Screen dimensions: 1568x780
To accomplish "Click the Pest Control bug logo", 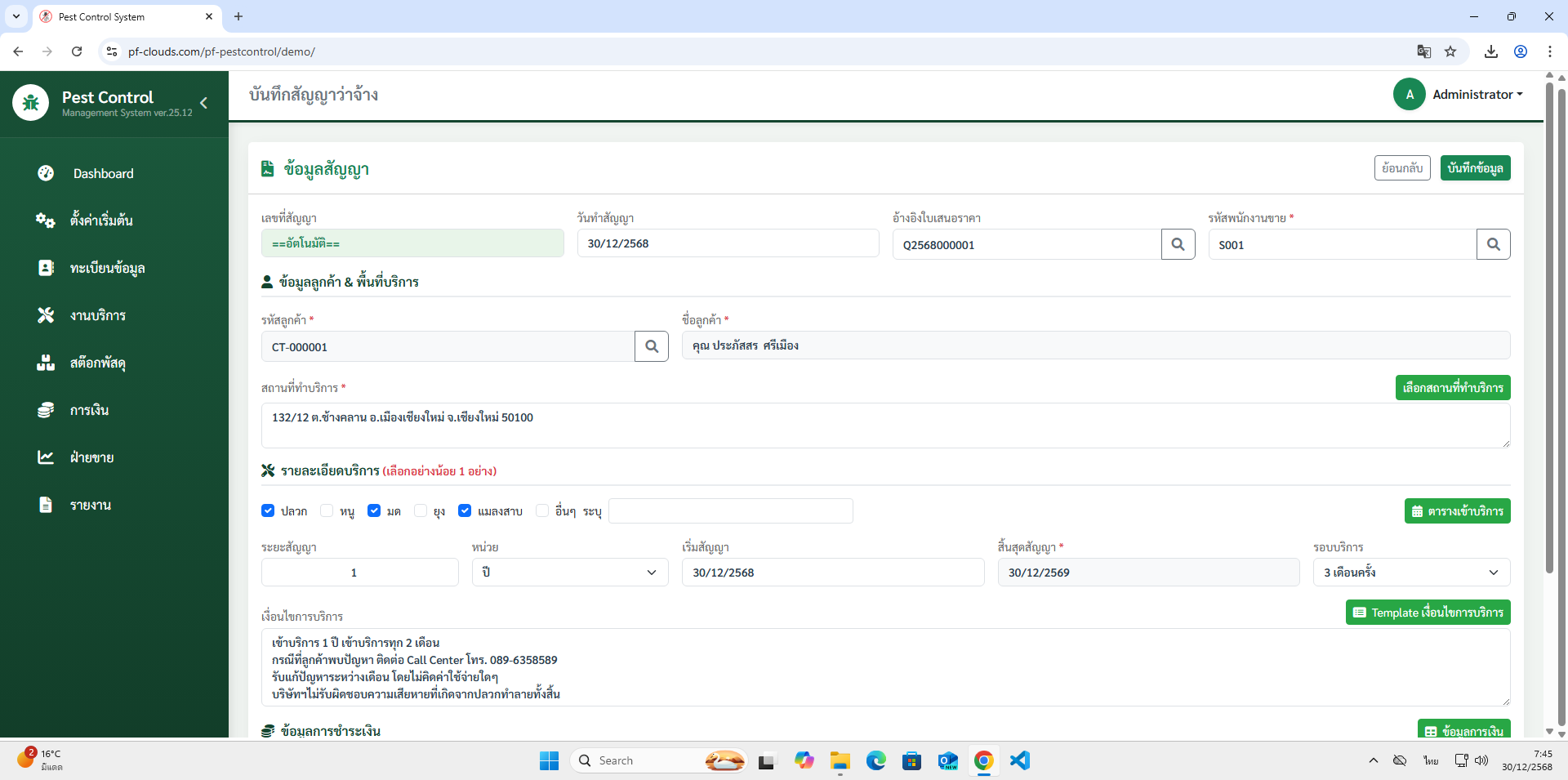I will pos(31,103).
